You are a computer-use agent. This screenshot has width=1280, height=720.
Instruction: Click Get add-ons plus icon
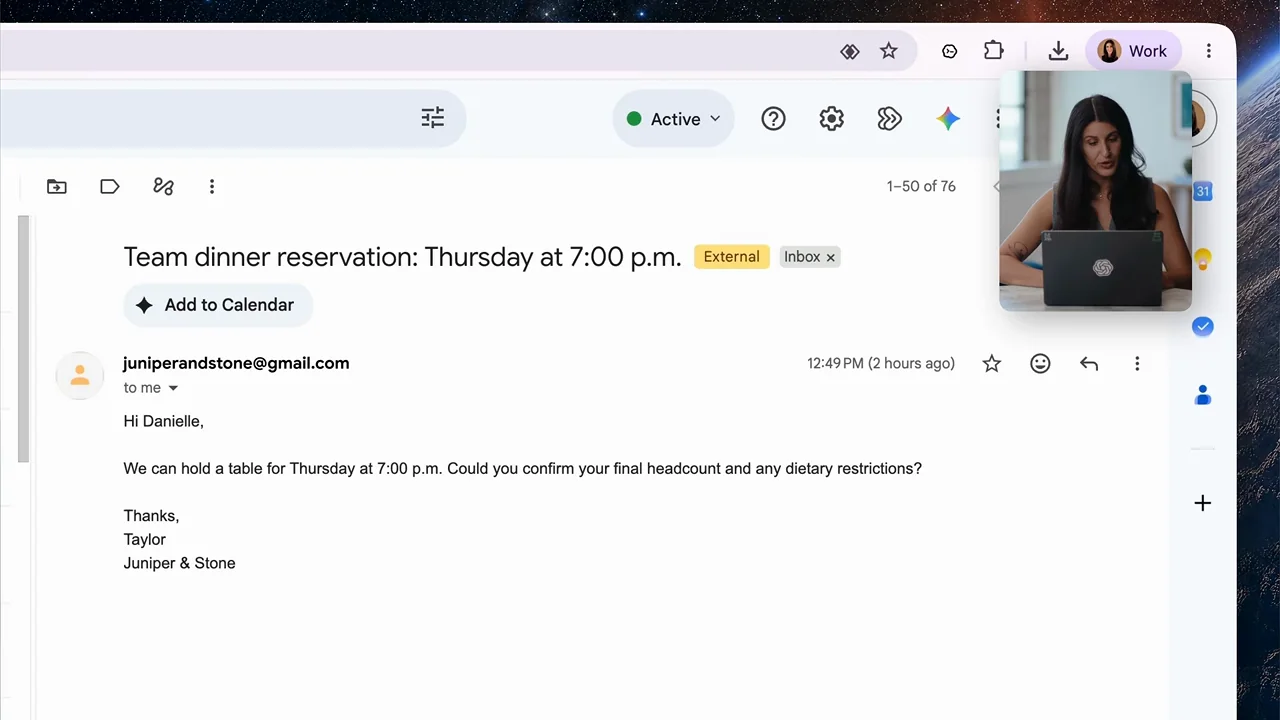click(x=1203, y=503)
